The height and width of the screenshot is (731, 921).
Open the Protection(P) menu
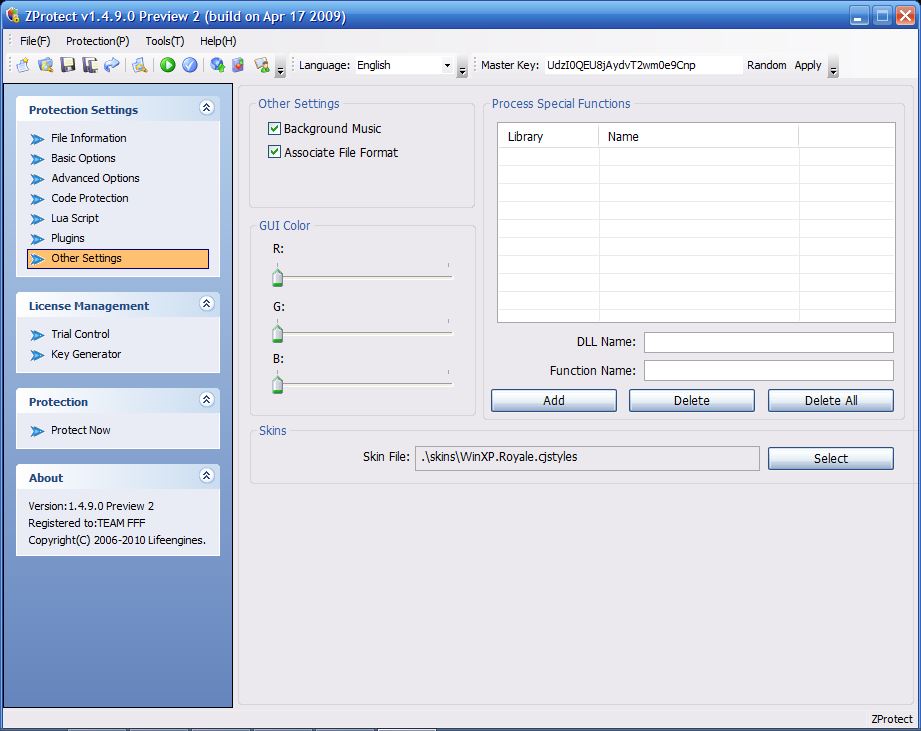[x=98, y=41]
